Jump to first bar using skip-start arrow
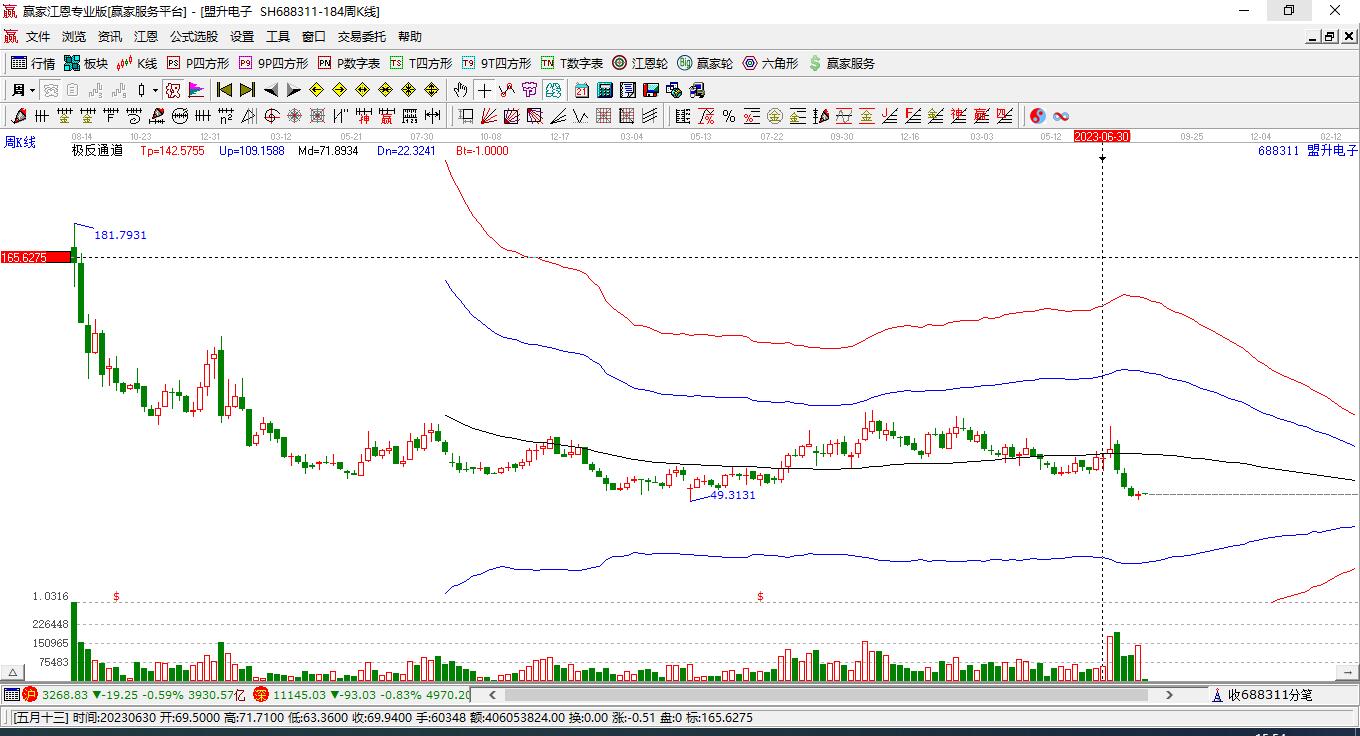 click(224, 90)
